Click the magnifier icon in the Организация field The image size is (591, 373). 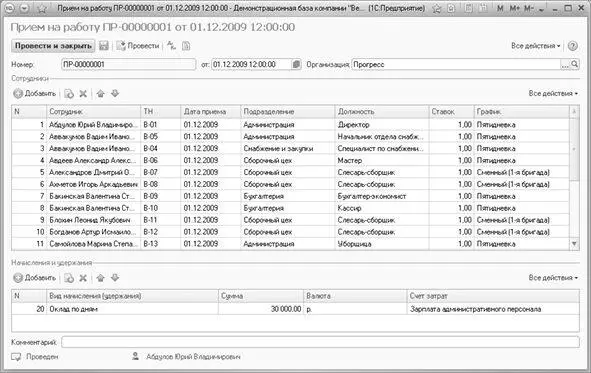coord(574,64)
